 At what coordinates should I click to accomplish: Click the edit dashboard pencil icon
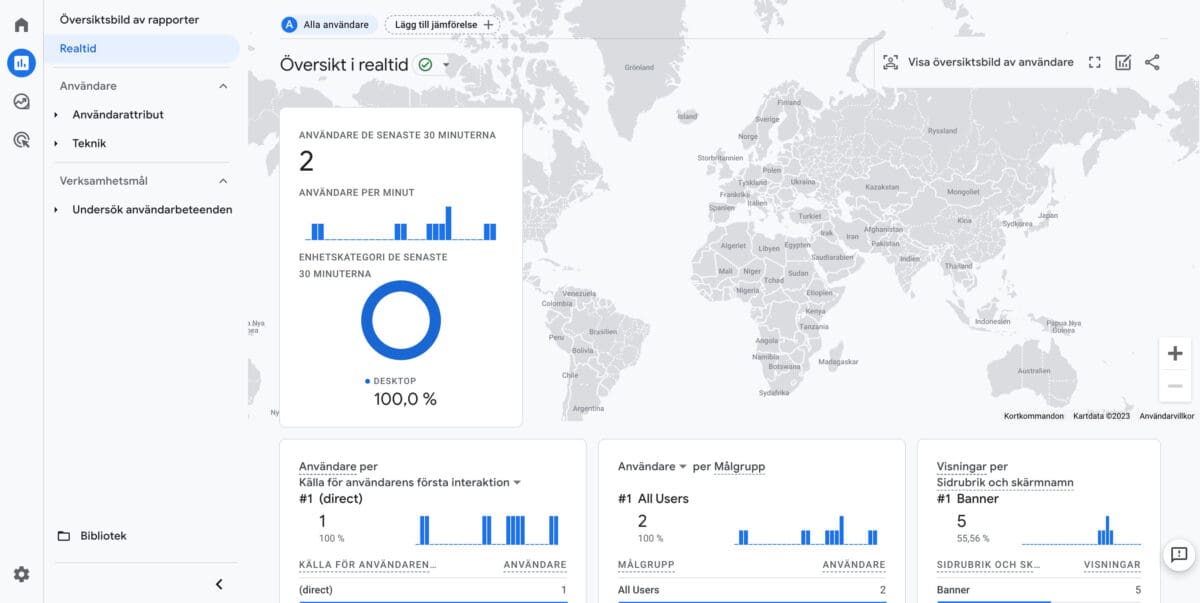(1122, 61)
